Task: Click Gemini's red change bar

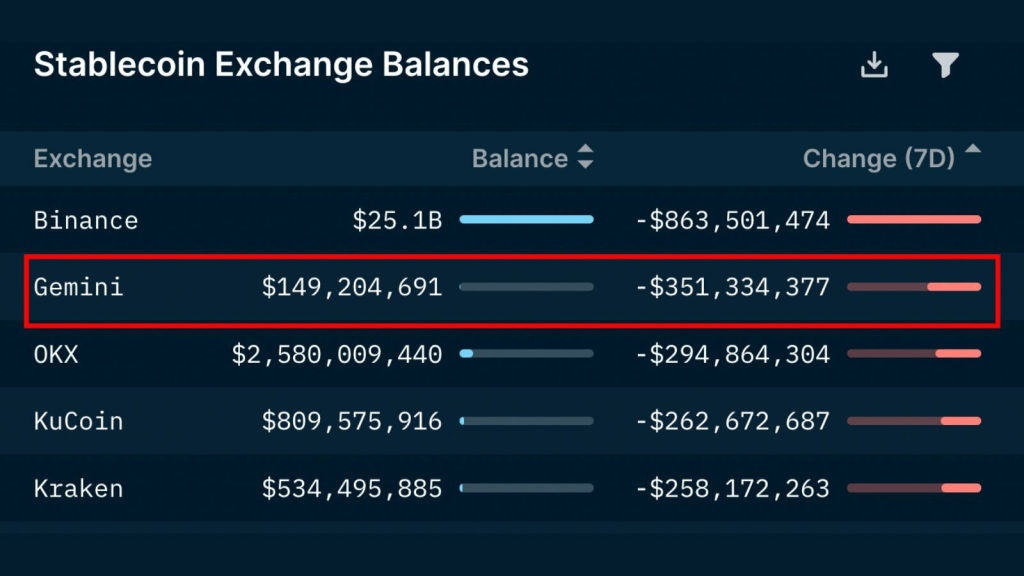Action: pyautogui.click(x=914, y=287)
